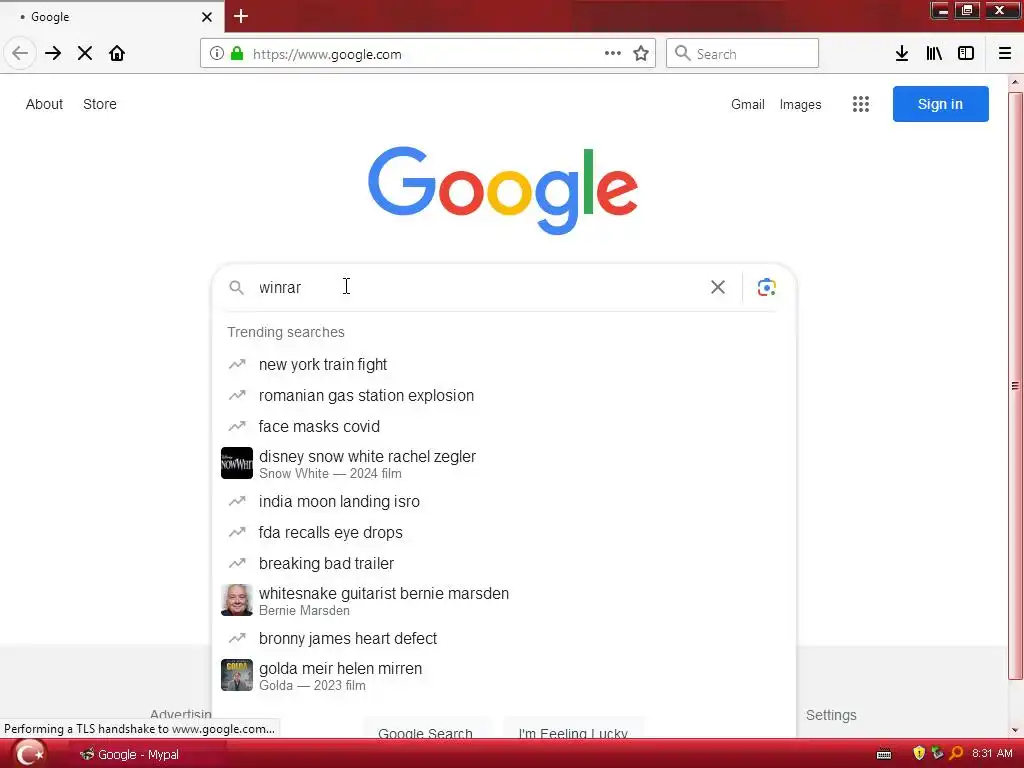Select the Google browser tab
Viewport: 1024px width, 768px height.
[x=111, y=17]
